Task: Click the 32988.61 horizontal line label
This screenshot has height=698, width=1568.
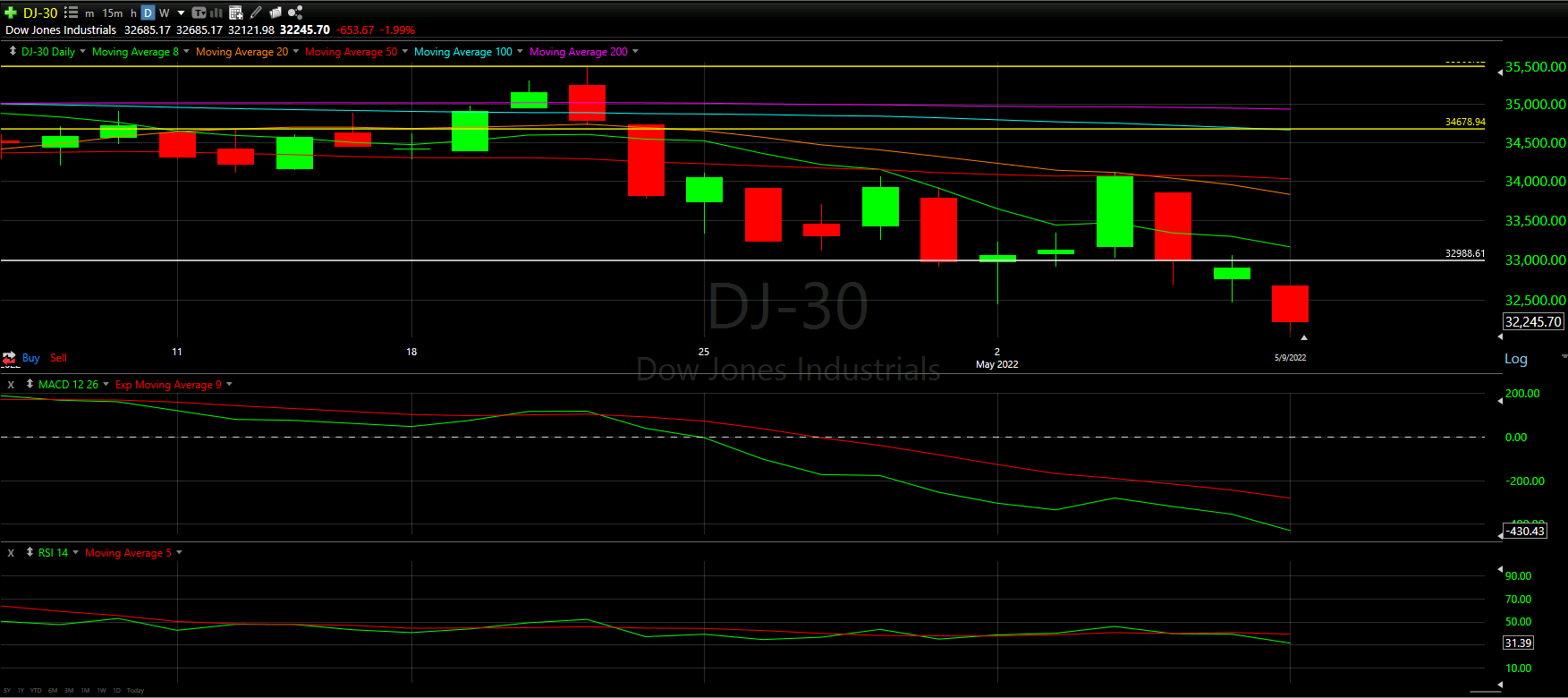Action: 1465,253
